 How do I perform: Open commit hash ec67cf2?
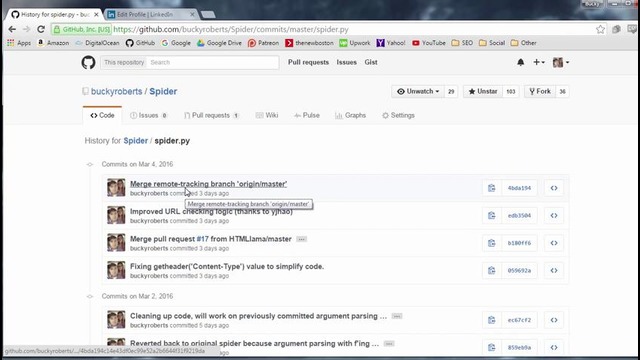point(519,320)
